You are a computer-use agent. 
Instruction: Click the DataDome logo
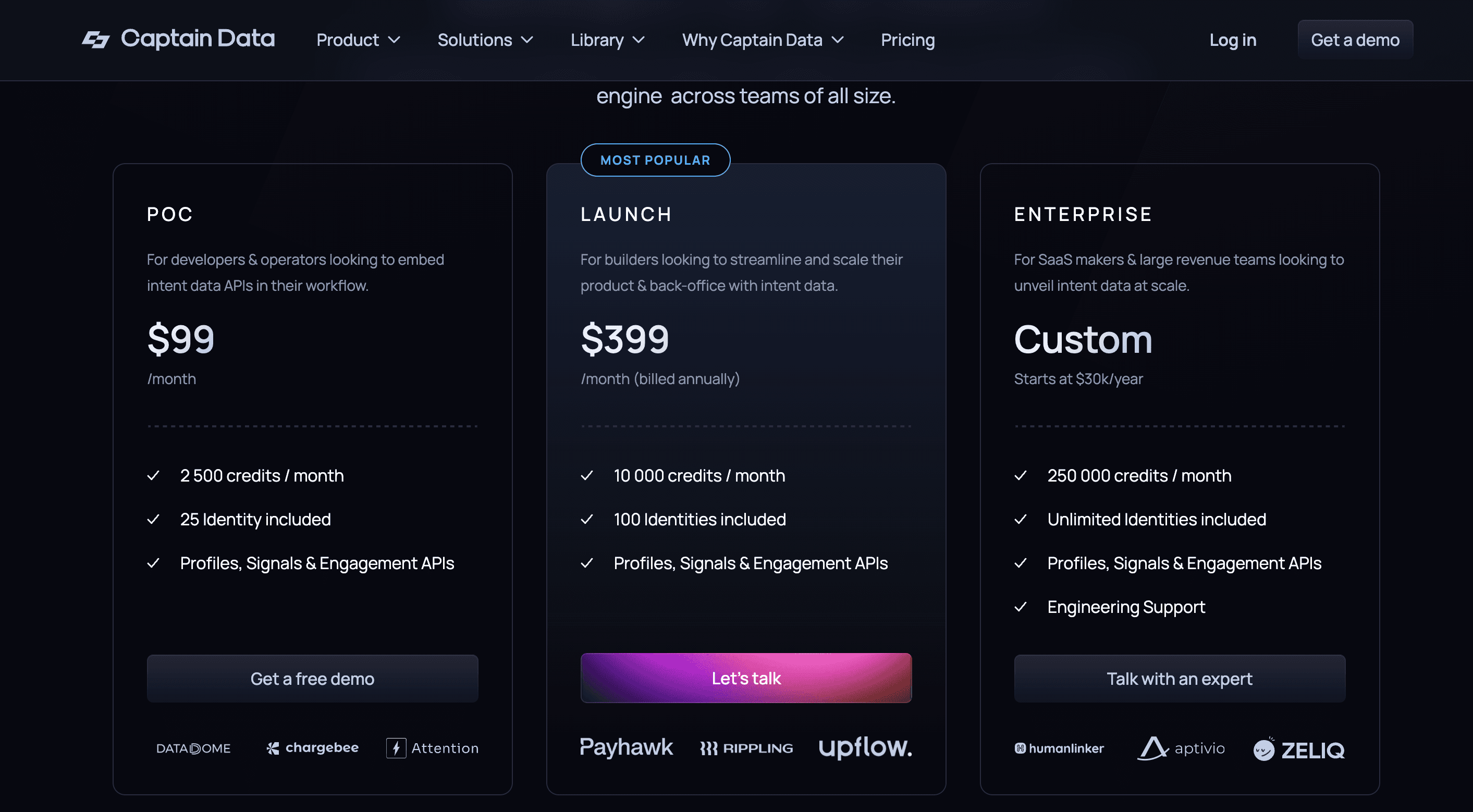(x=193, y=748)
